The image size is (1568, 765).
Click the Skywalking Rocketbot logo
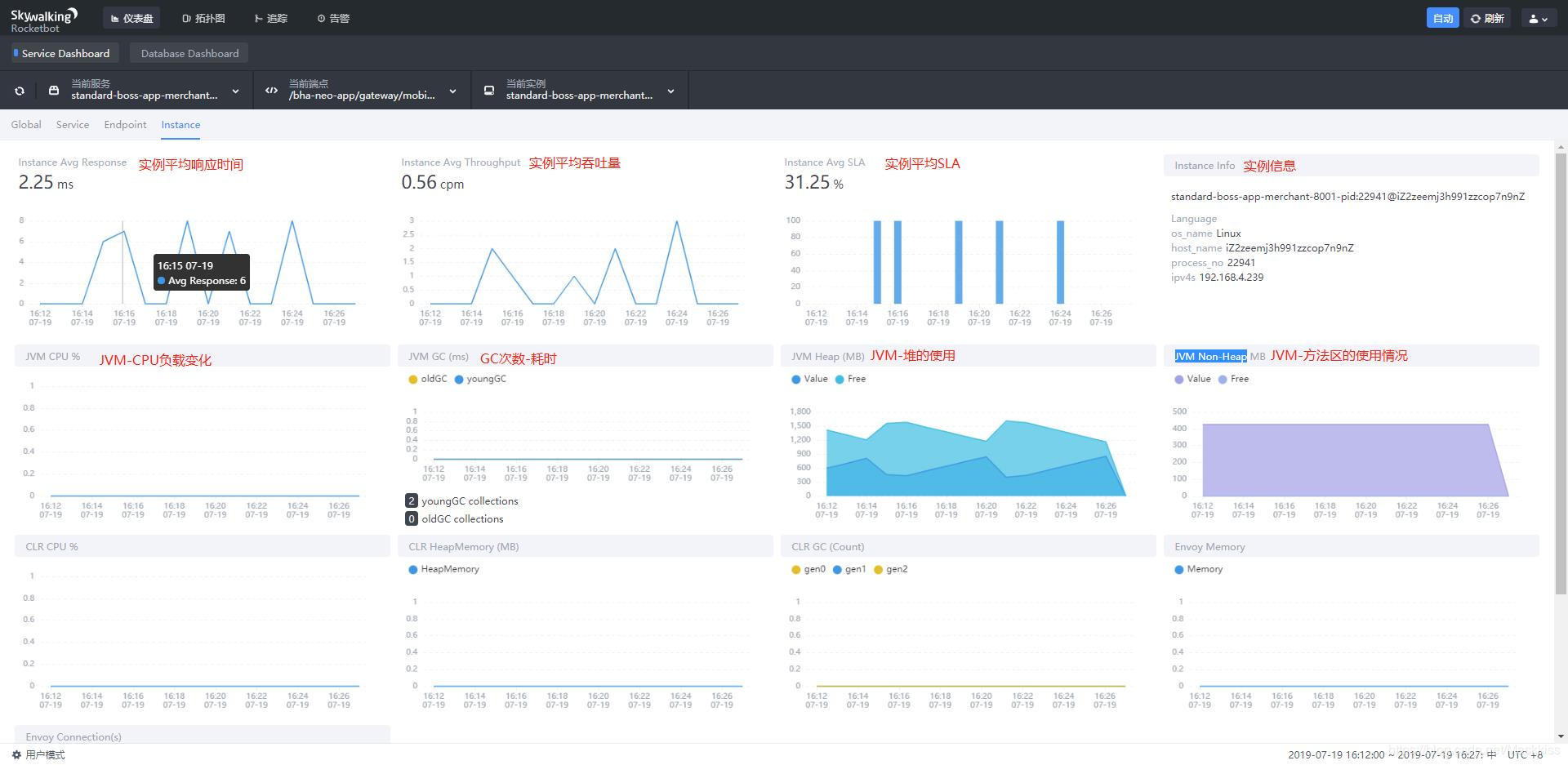[44, 20]
